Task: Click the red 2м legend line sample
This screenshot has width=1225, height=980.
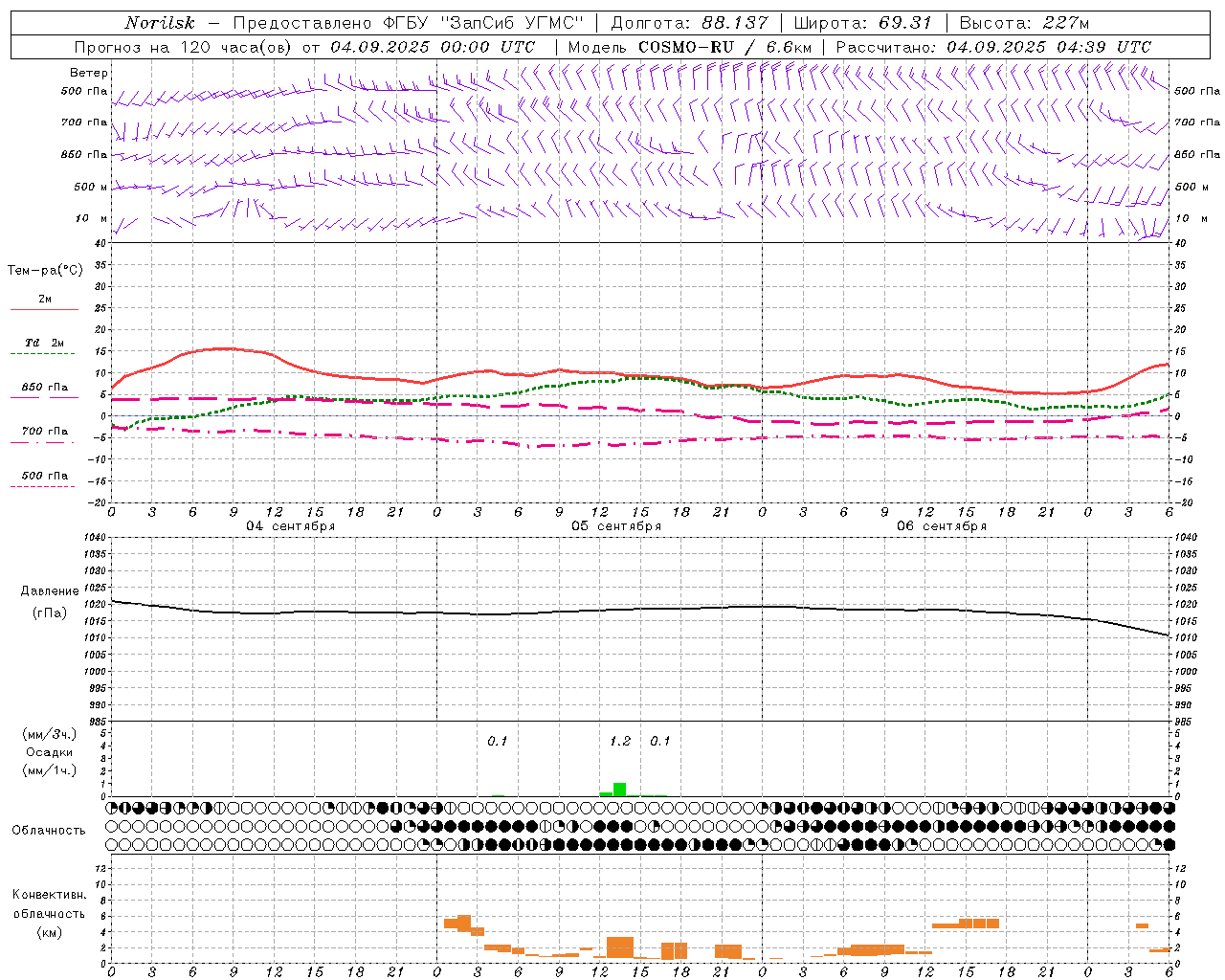Action: [x=44, y=309]
